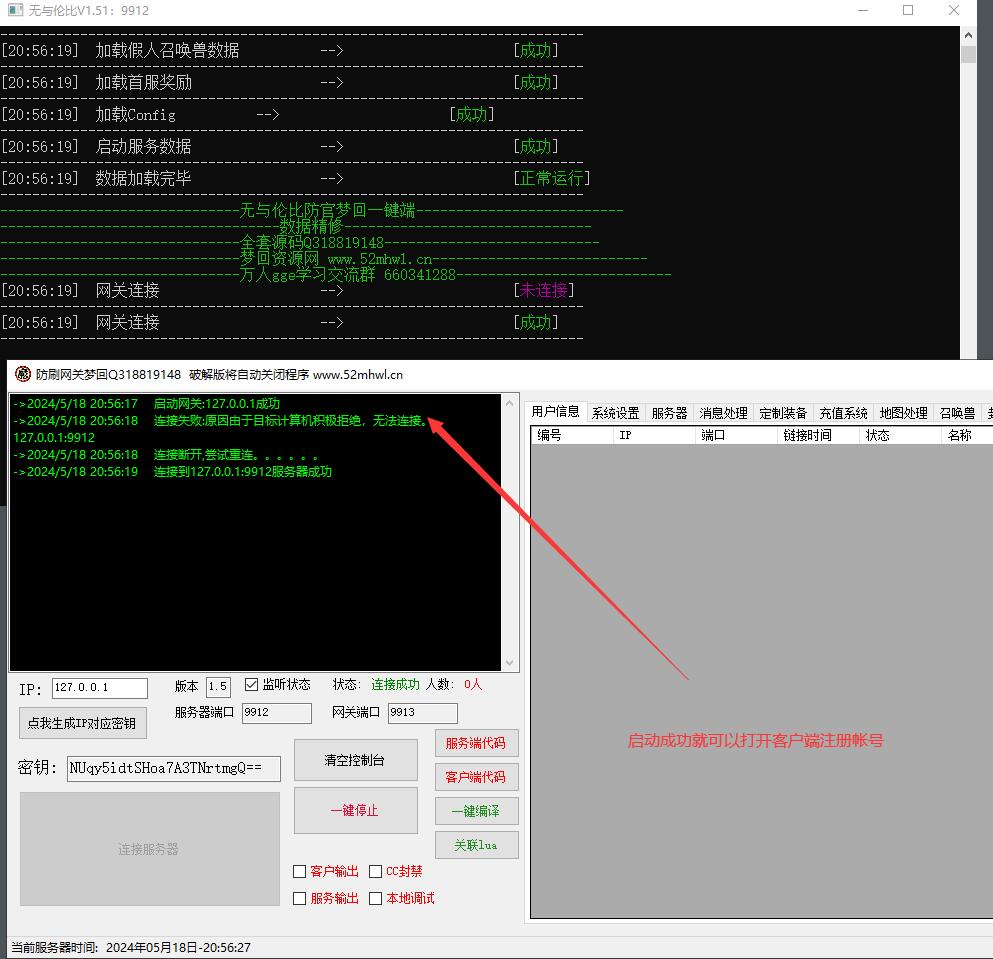Switch to the 系统设置 tab
The image size is (993, 959).
(x=615, y=413)
